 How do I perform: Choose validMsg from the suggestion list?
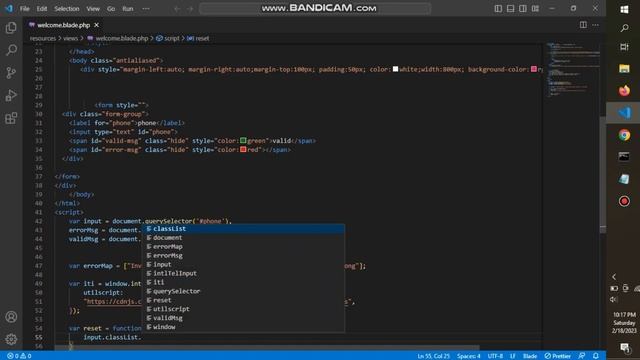[243, 318]
